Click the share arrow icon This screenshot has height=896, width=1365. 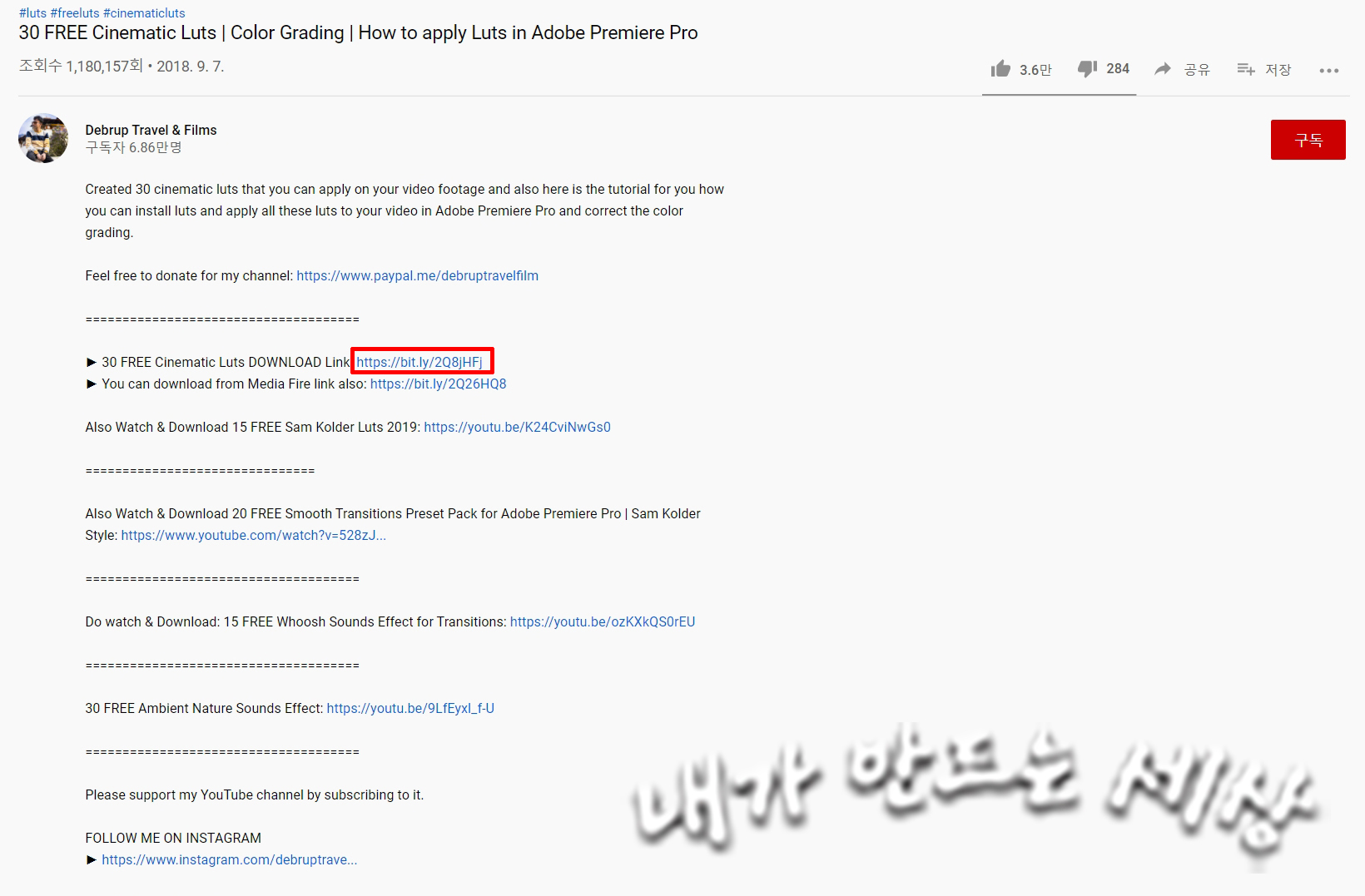1163,69
